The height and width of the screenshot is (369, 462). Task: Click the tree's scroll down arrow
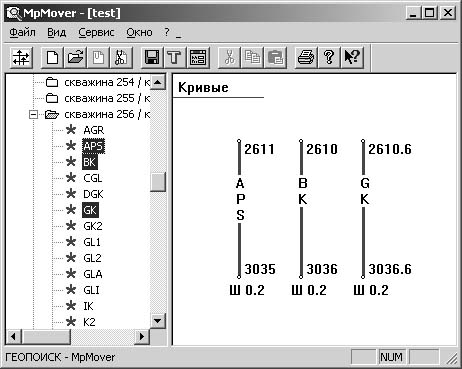click(x=158, y=321)
